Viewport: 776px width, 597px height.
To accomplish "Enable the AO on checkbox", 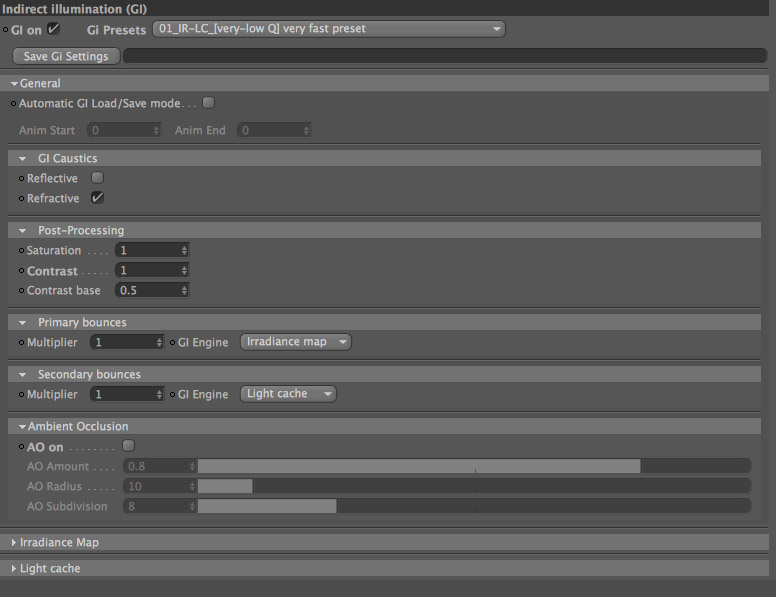I will [x=128, y=446].
